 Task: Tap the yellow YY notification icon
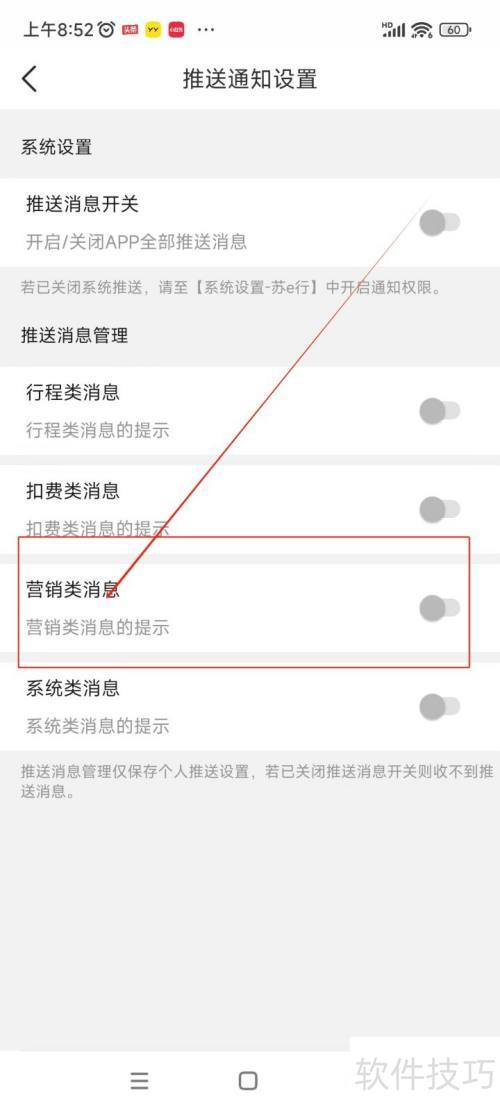pyautogui.click(x=153, y=30)
